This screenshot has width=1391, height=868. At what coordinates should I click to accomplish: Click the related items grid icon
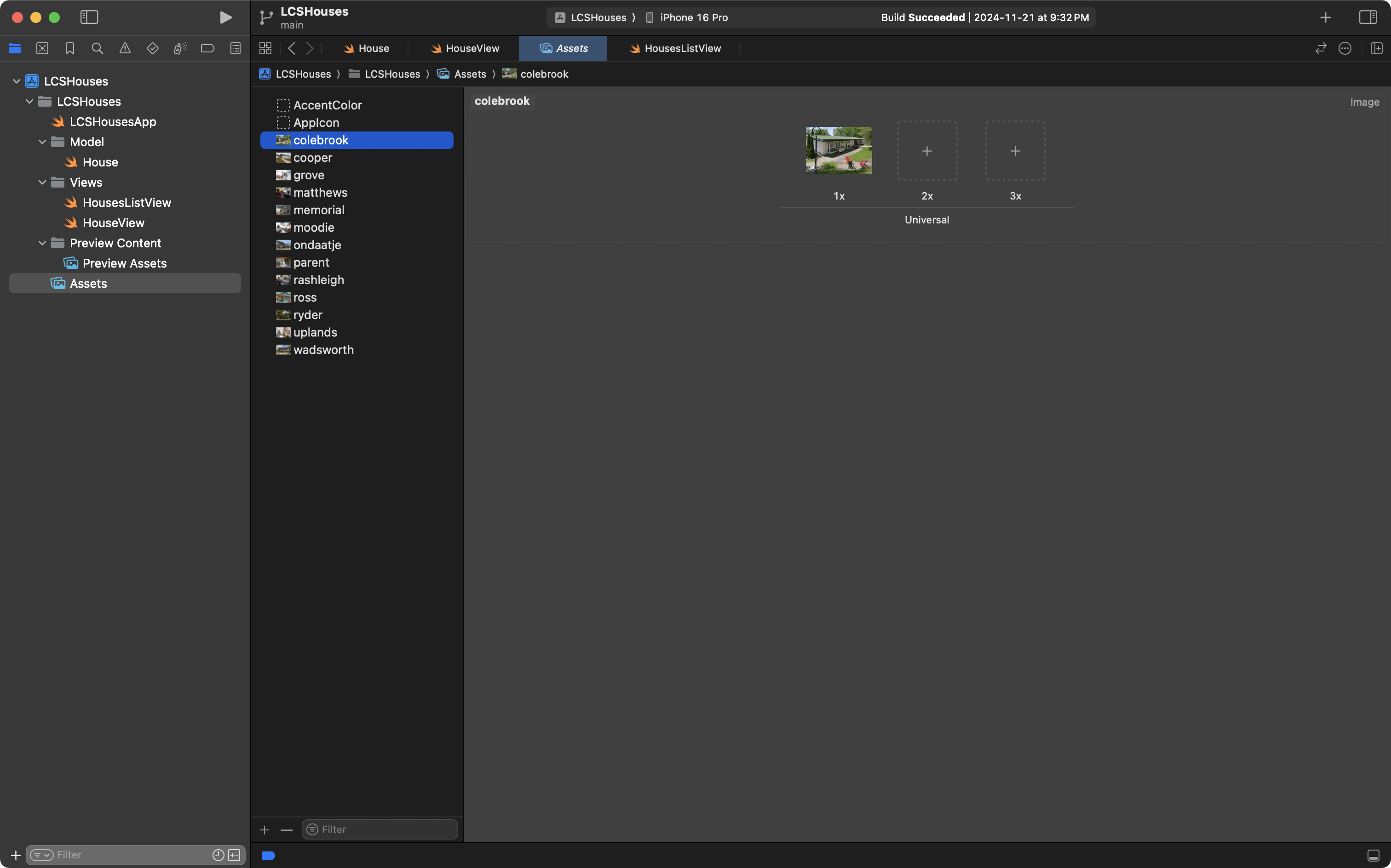click(x=265, y=49)
